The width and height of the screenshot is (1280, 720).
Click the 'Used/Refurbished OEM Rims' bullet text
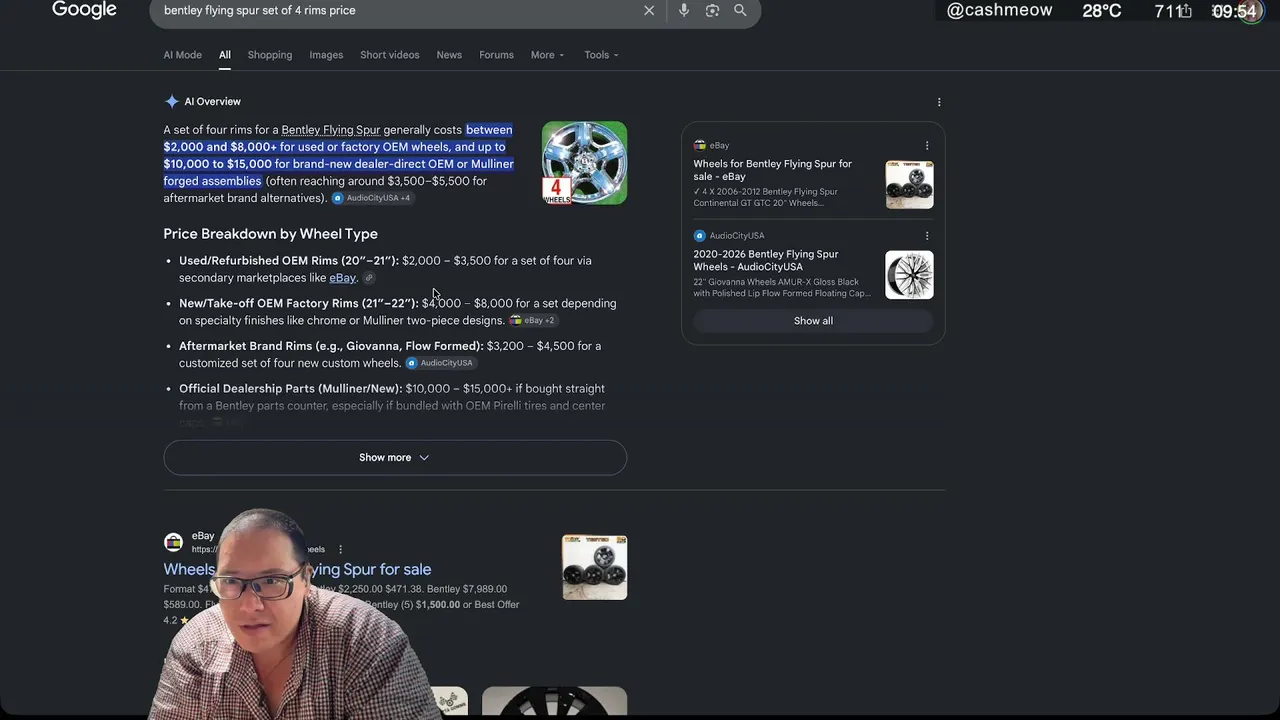289,261
